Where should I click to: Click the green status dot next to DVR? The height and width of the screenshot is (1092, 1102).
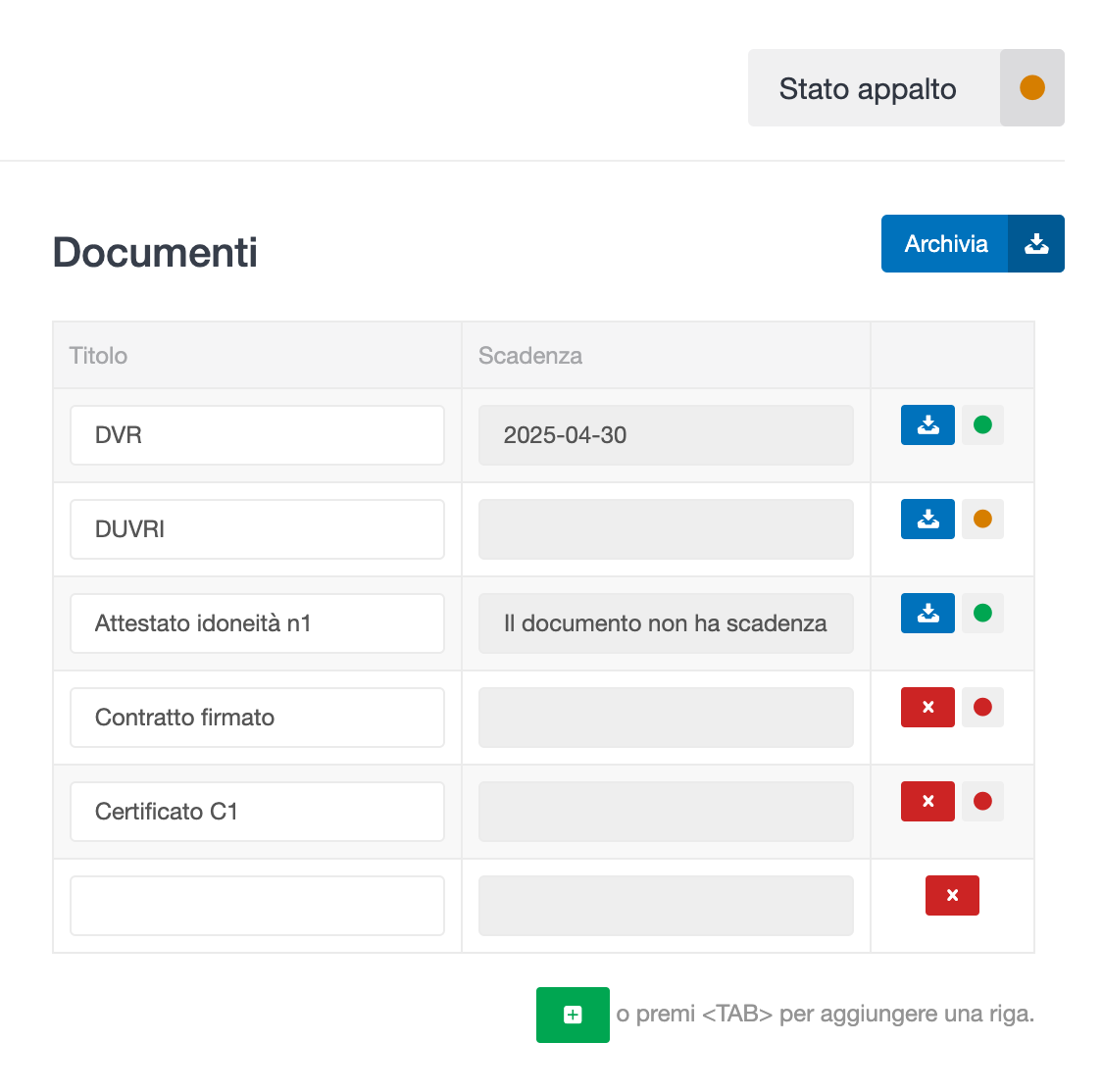click(x=982, y=424)
